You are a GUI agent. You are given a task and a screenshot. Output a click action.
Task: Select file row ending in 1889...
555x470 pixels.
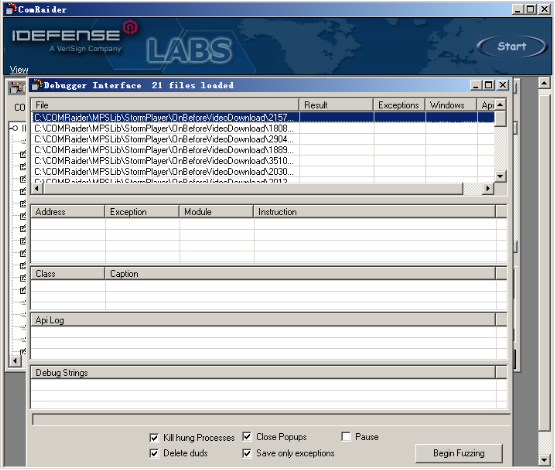pyautogui.click(x=263, y=150)
